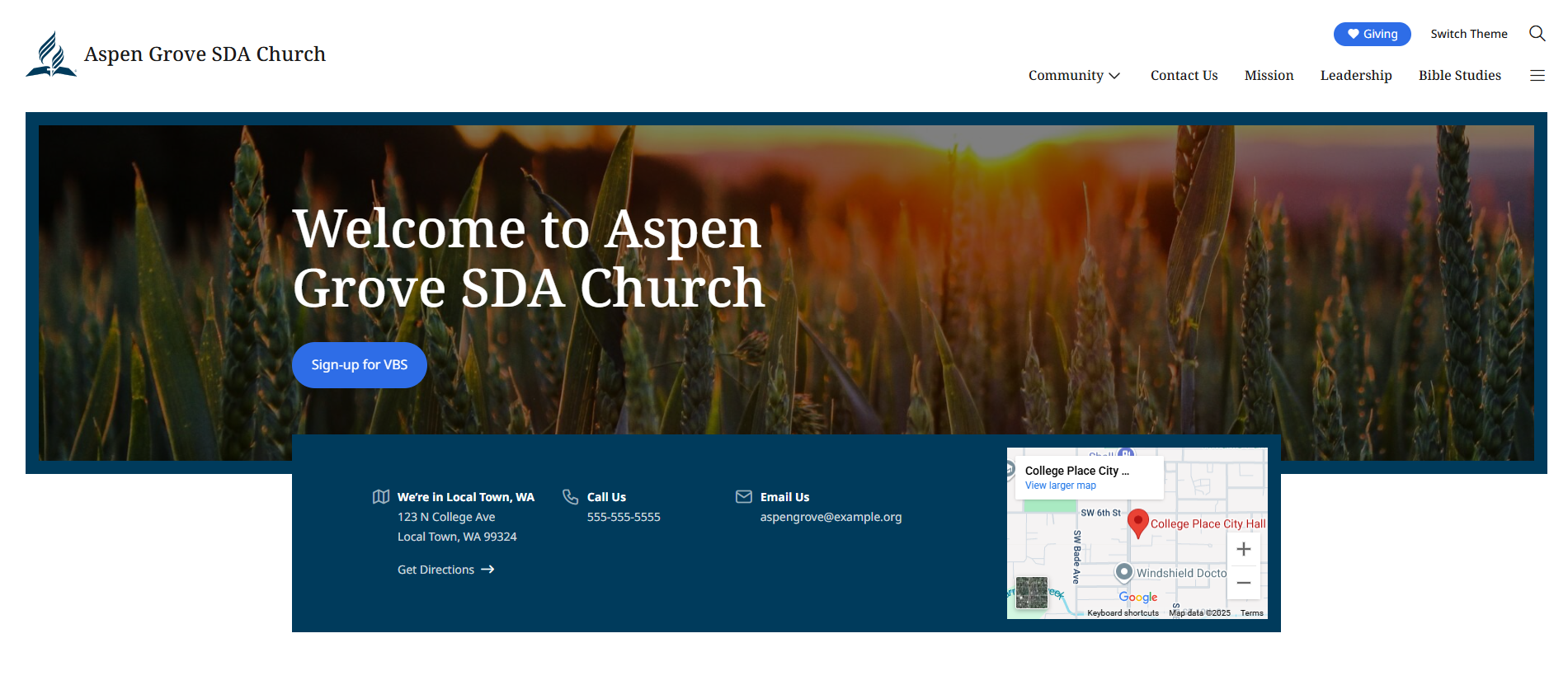The width and height of the screenshot is (1568, 699).
Task: Click the Sign-up for VBS button
Action: 360,365
